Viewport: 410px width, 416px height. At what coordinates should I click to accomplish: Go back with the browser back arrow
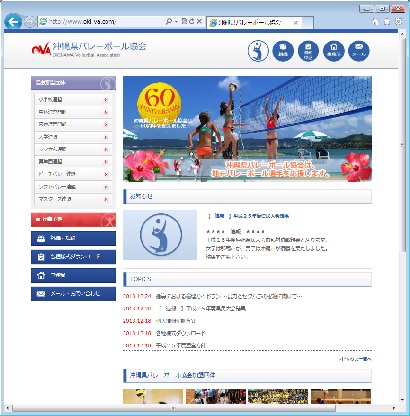[13, 22]
